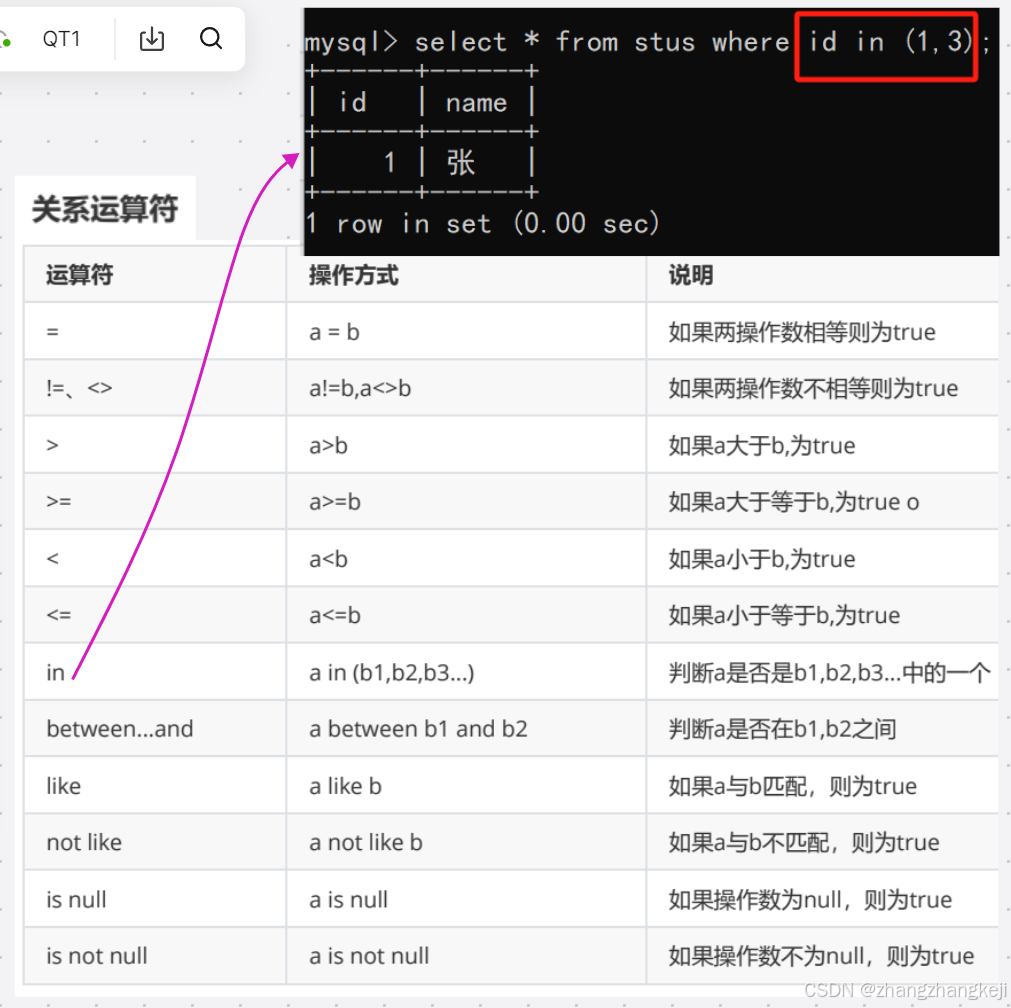Image resolution: width=1011 pixels, height=1008 pixels.
Task: Select the 'a like b' cell
Action: [x=466, y=785]
